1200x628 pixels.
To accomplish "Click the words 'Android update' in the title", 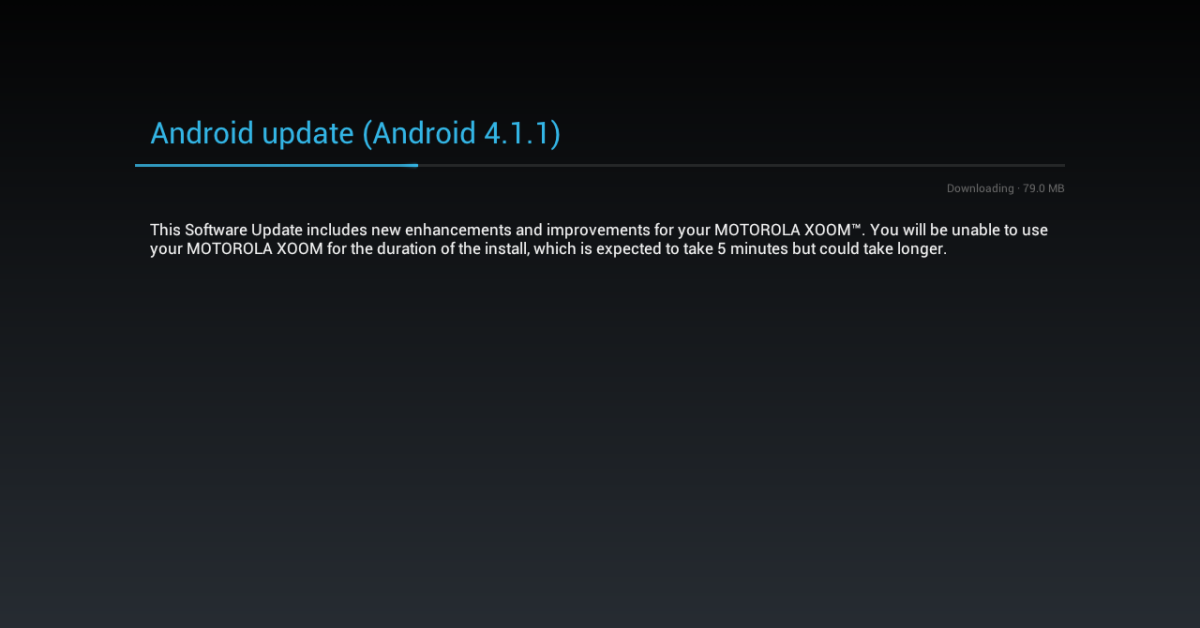I will point(252,133).
